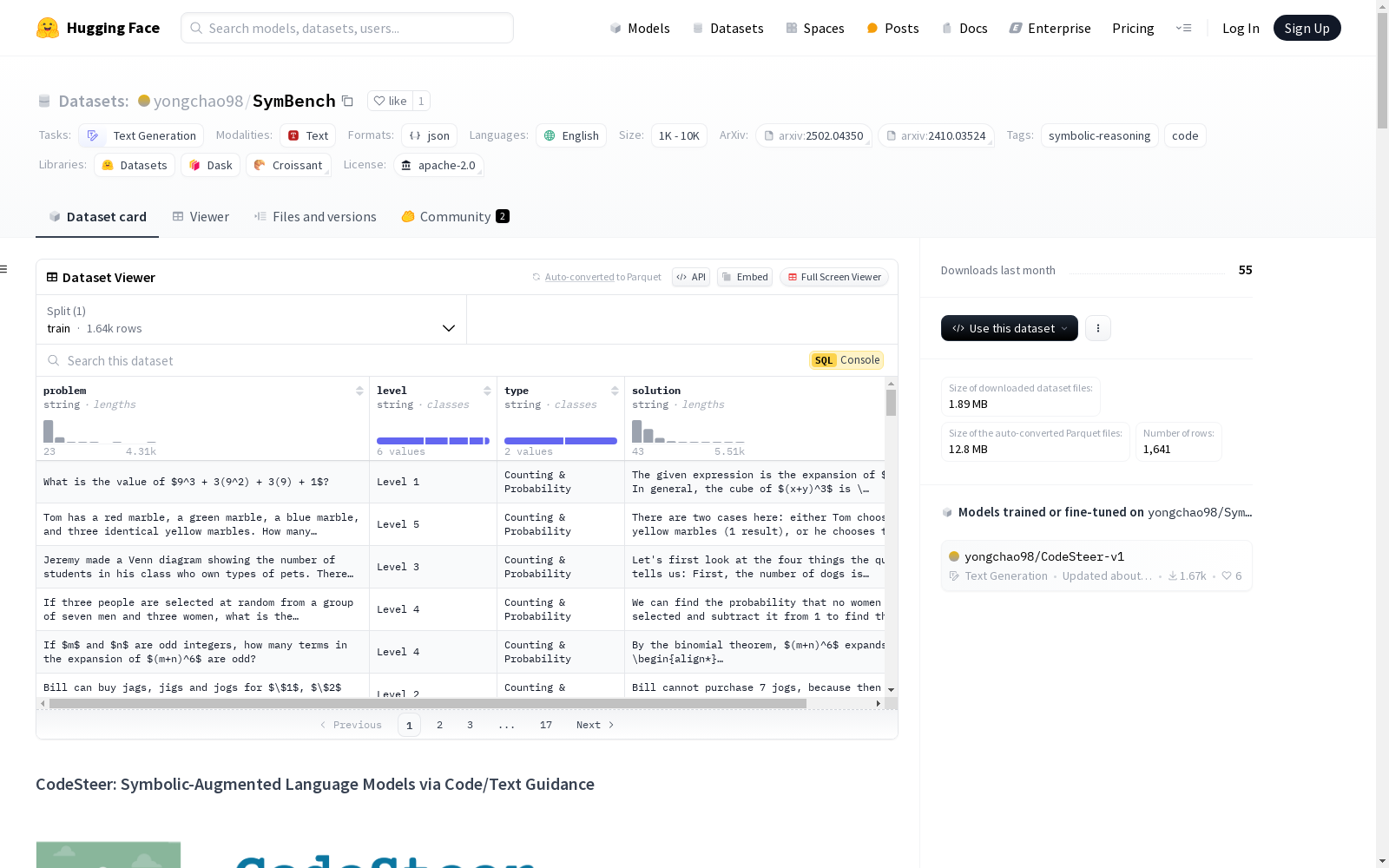Select the Croissant library tag
The height and width of the screenshot is (868, 1389).
(288, 165)
